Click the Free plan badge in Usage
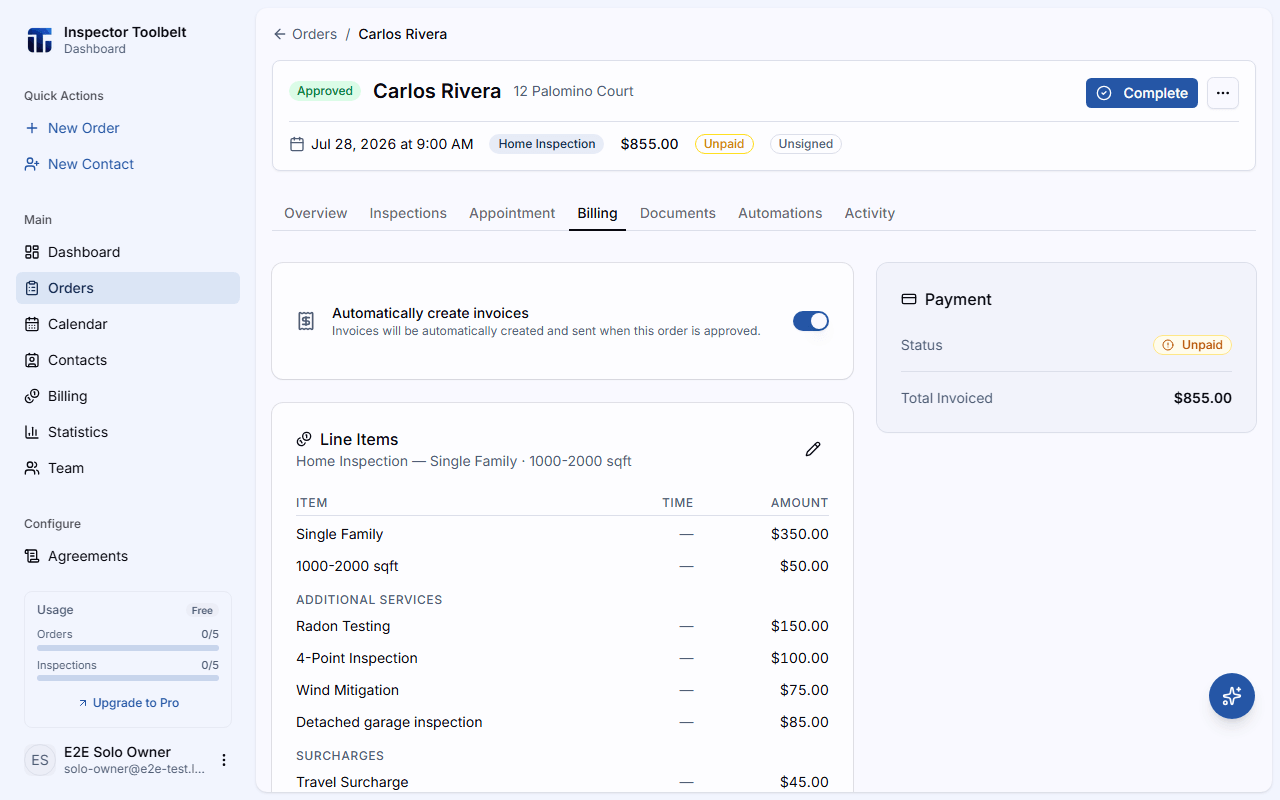This screenshot has width=1280, height=800. pos(202,610)
